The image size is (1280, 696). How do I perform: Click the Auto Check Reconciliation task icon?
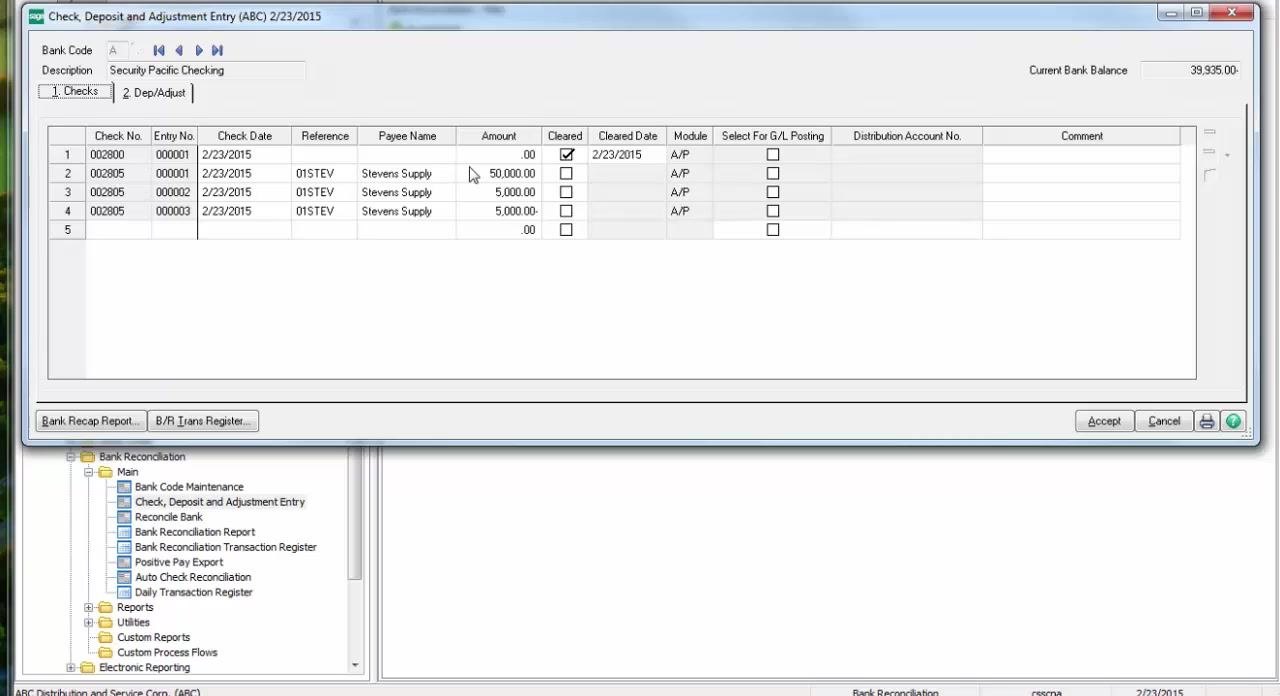(x=124, y=577)
